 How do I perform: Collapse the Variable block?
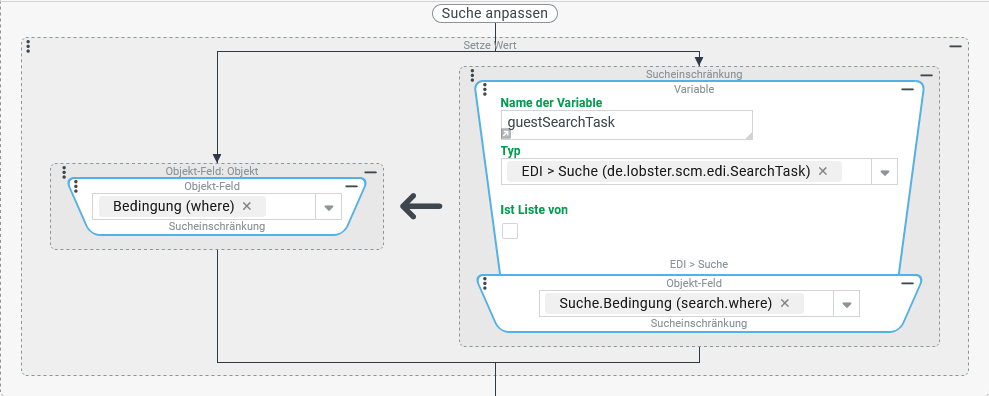[x=908, y=90]
